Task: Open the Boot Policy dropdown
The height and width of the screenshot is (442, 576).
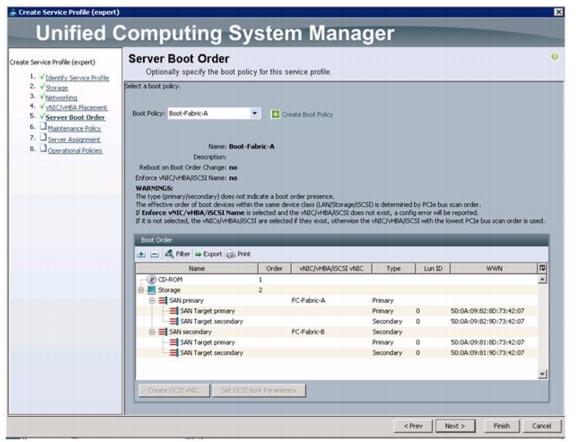Action: point(255,113)
